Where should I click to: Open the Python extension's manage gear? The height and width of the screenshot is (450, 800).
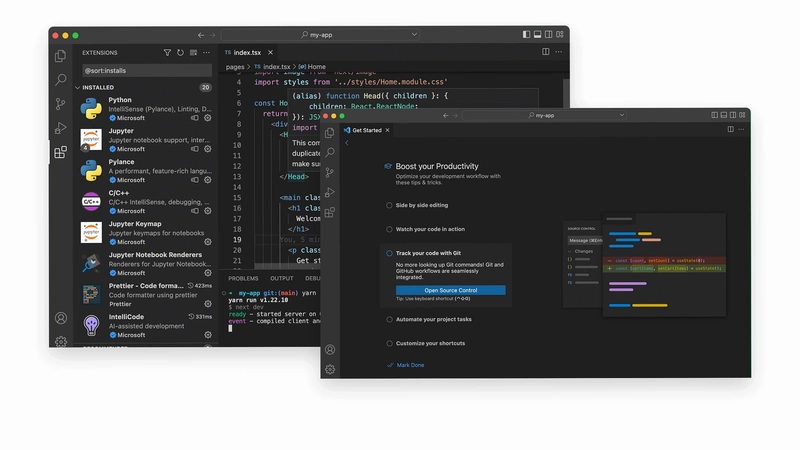pos(208,118)
